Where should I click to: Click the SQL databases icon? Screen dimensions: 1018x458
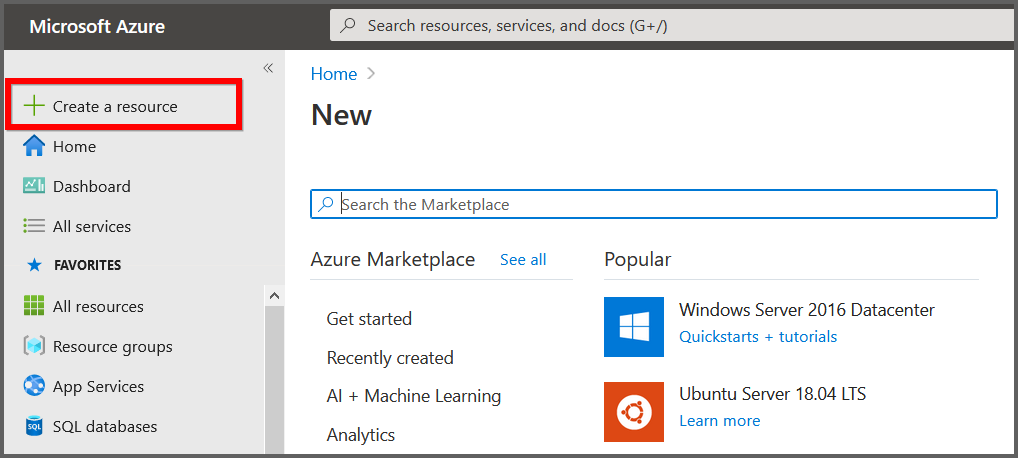click(35, 426)
